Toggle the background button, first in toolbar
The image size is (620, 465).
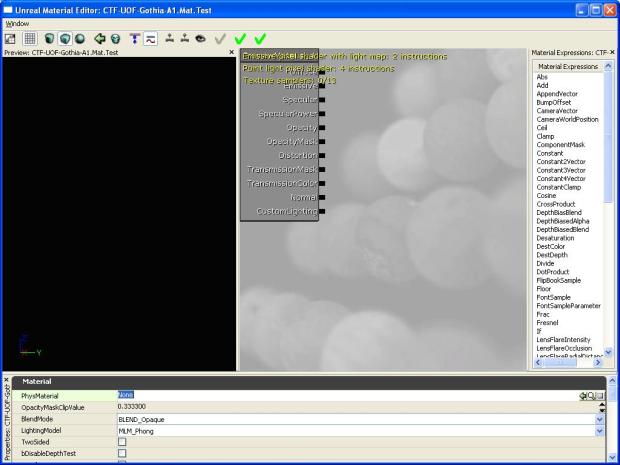pos(10,38)
